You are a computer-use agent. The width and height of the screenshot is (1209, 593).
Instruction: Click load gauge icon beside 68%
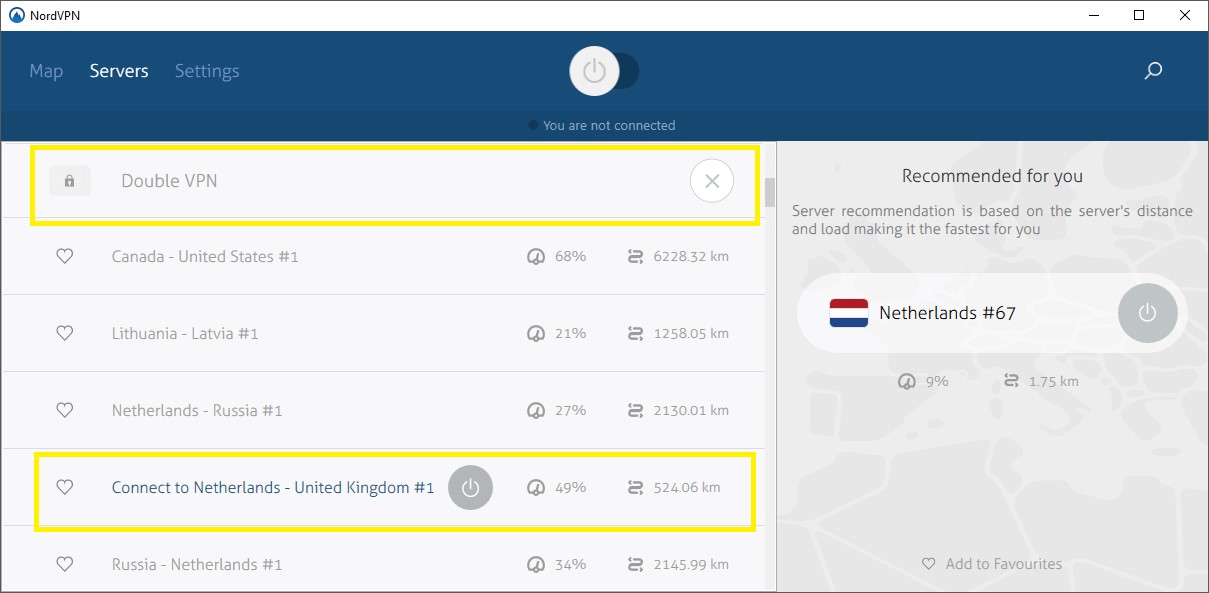point(536,257)
